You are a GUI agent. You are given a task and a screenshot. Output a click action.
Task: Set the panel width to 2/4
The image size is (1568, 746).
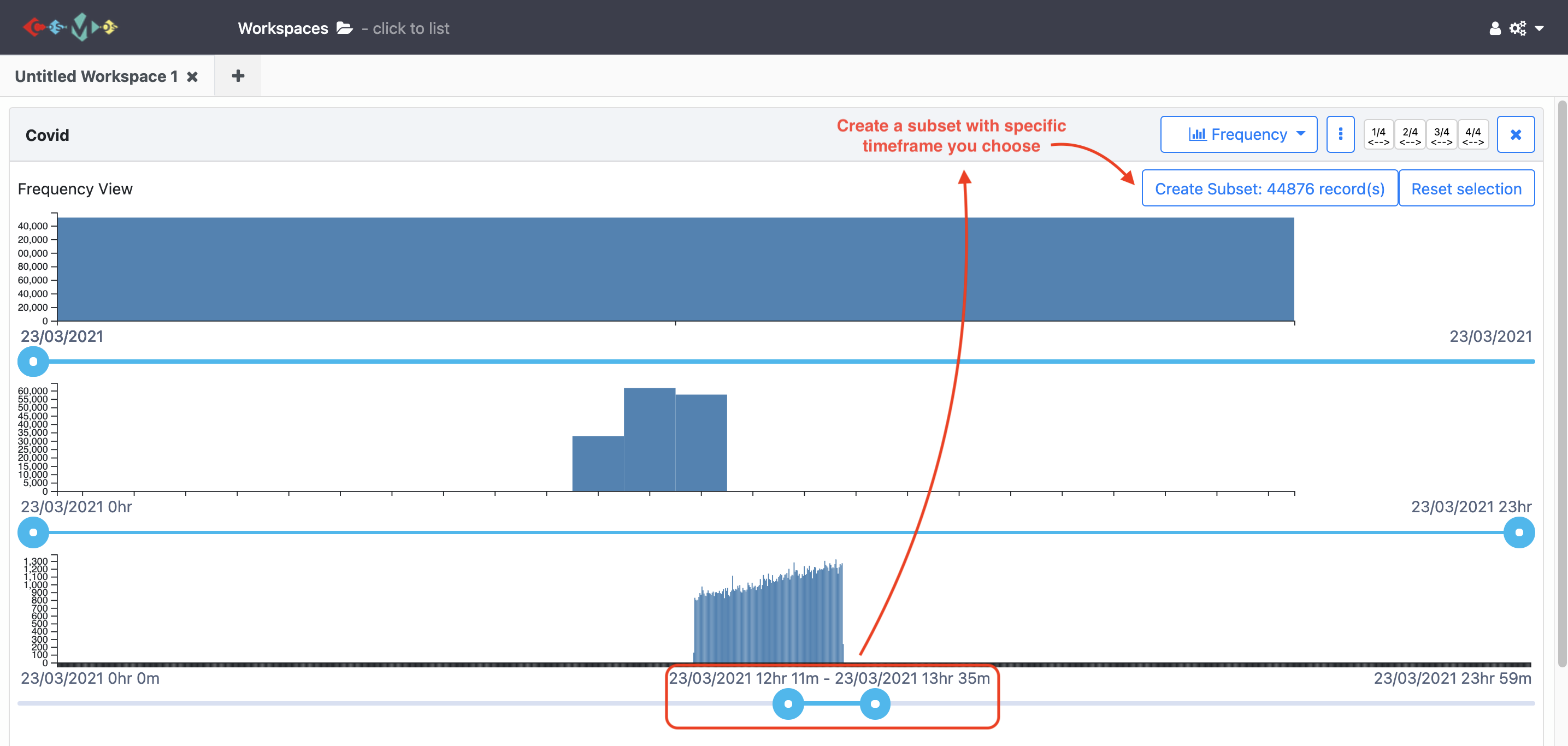click(x=1410, y=135)
